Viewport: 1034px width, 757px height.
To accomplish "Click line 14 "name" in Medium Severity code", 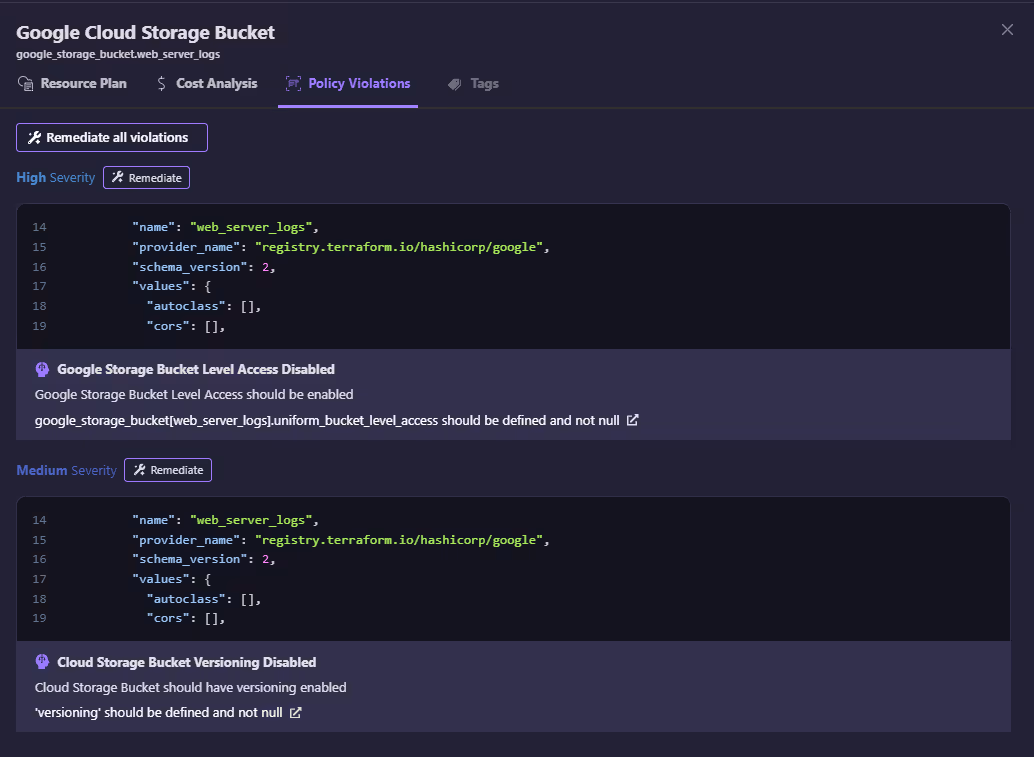I will click(x=226, y=520).
